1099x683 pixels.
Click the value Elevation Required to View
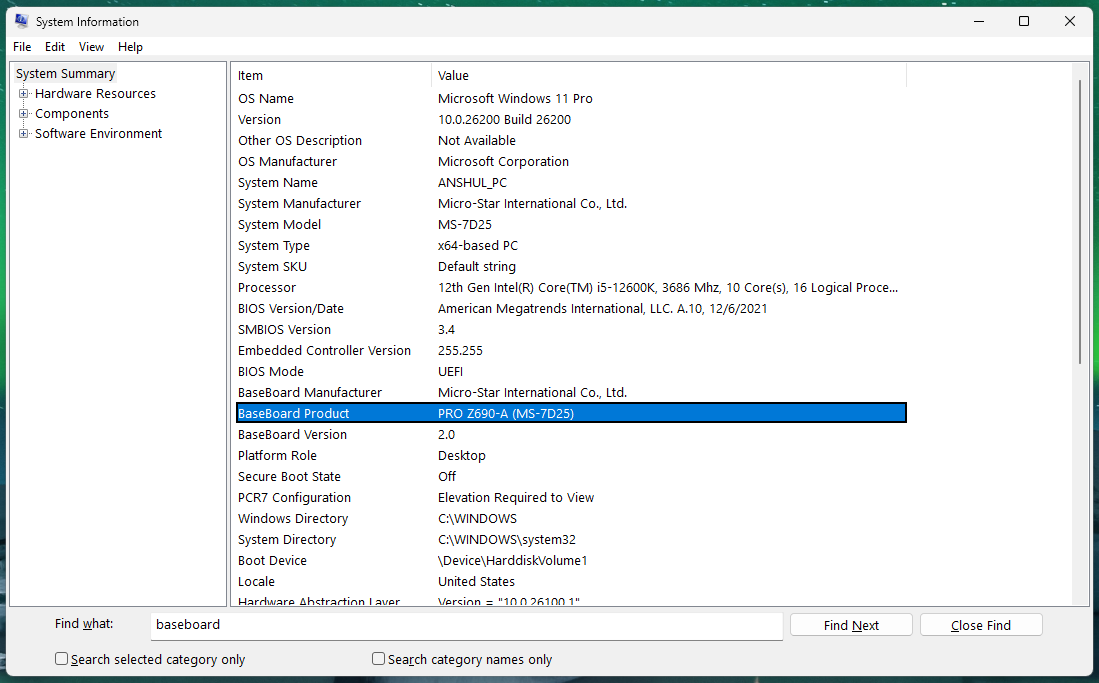[x=516, y=498]
